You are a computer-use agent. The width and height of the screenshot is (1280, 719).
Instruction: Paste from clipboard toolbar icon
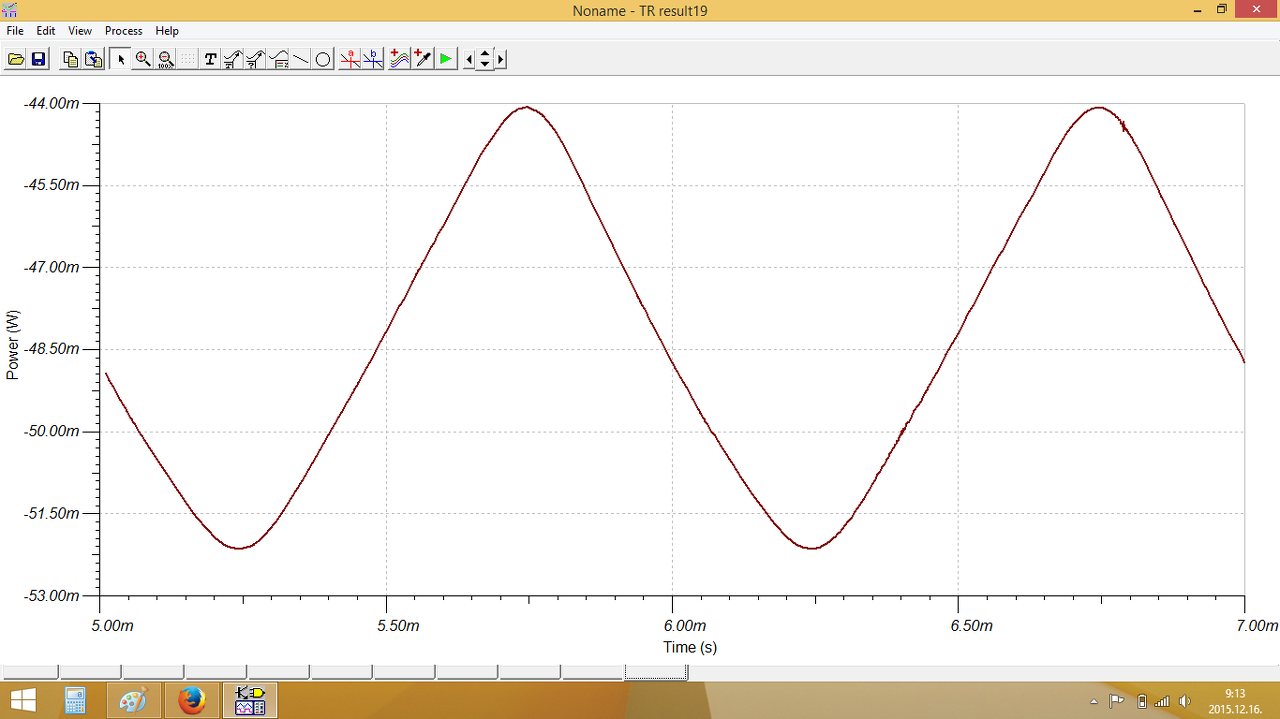pyautogui.click(x=93, y=59)
